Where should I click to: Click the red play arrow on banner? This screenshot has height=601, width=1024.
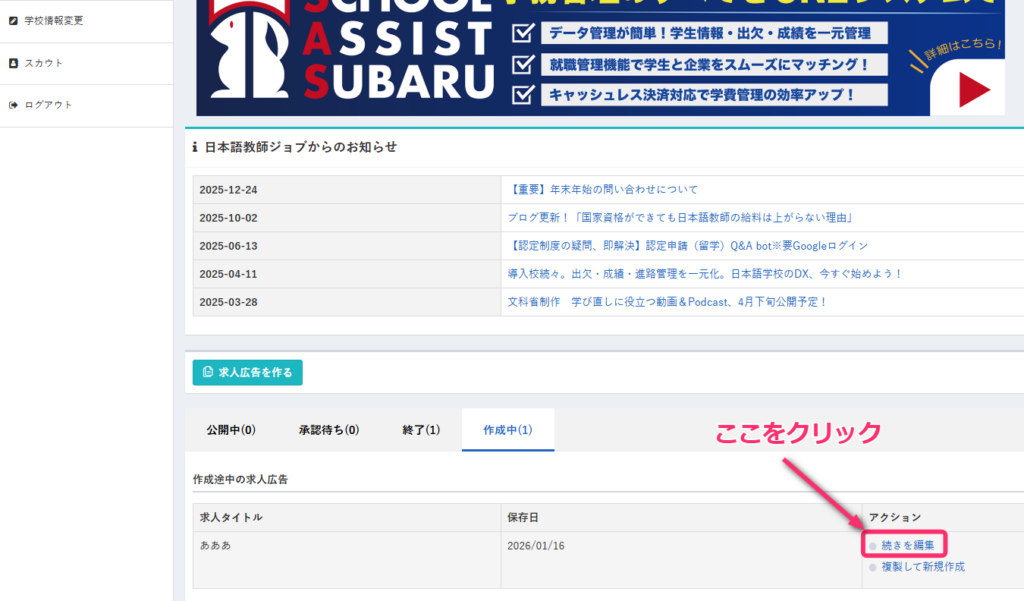[973, 91]
